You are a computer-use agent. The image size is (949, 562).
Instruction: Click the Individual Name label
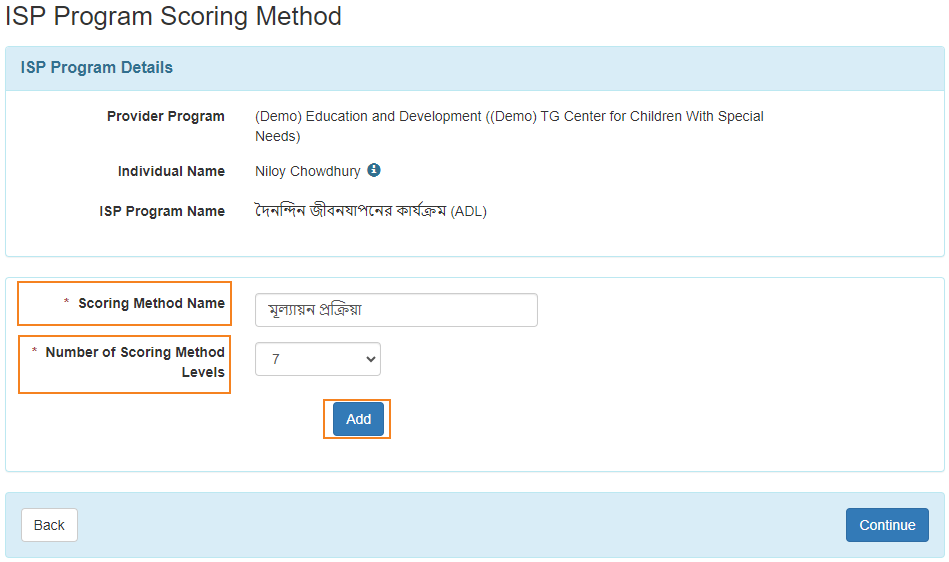pyautogui.click(x=171, y=171)
